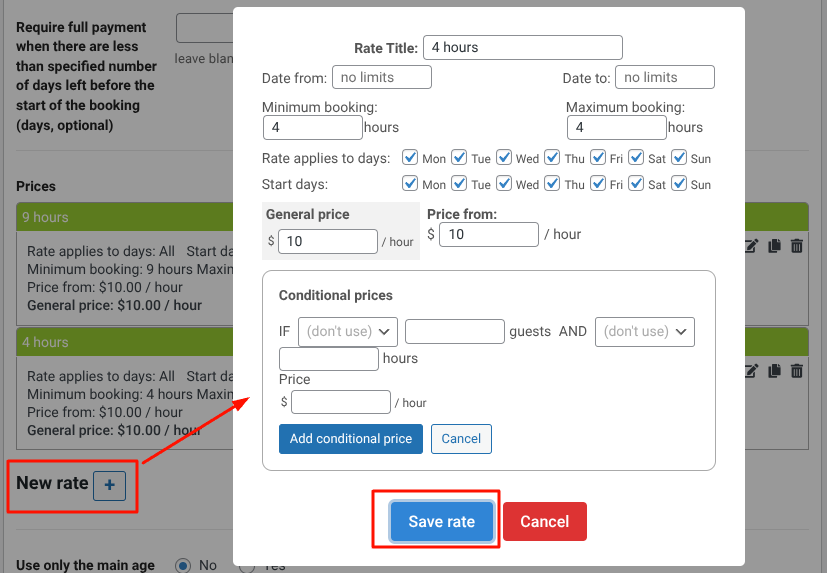
Task: Duplicate the 9 hours rate
Action: tap(774, 246)
